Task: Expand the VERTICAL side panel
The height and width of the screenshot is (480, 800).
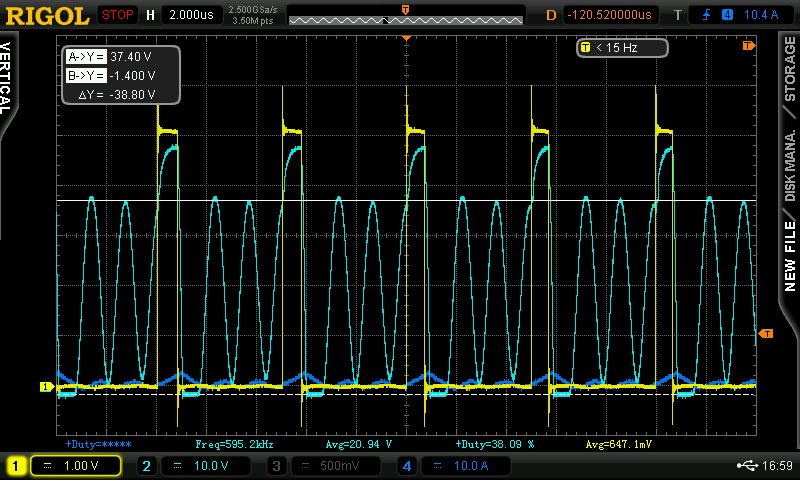Action: [7, 77]
